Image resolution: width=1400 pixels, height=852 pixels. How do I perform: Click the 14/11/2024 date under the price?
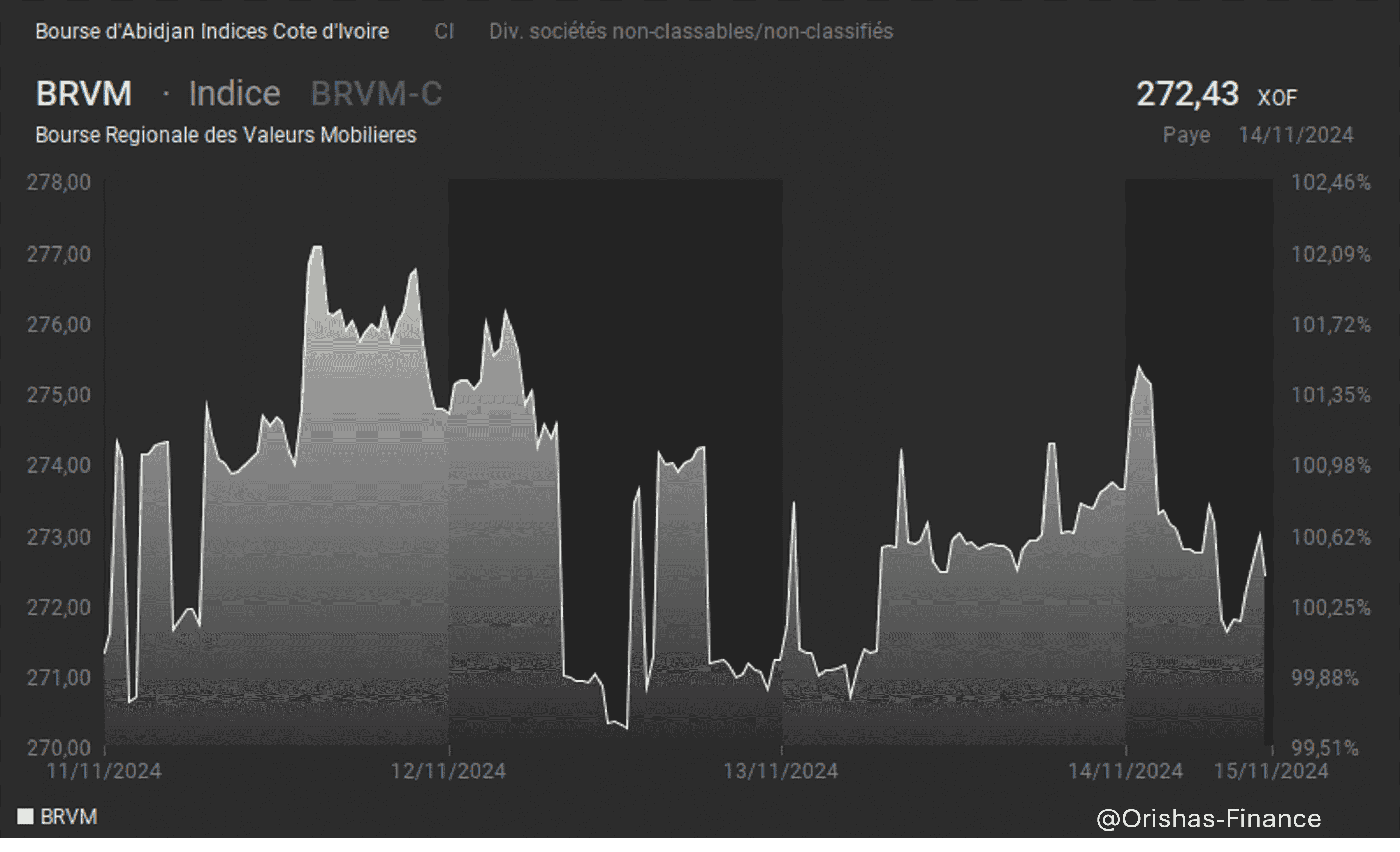click(x=1296, y=135)
